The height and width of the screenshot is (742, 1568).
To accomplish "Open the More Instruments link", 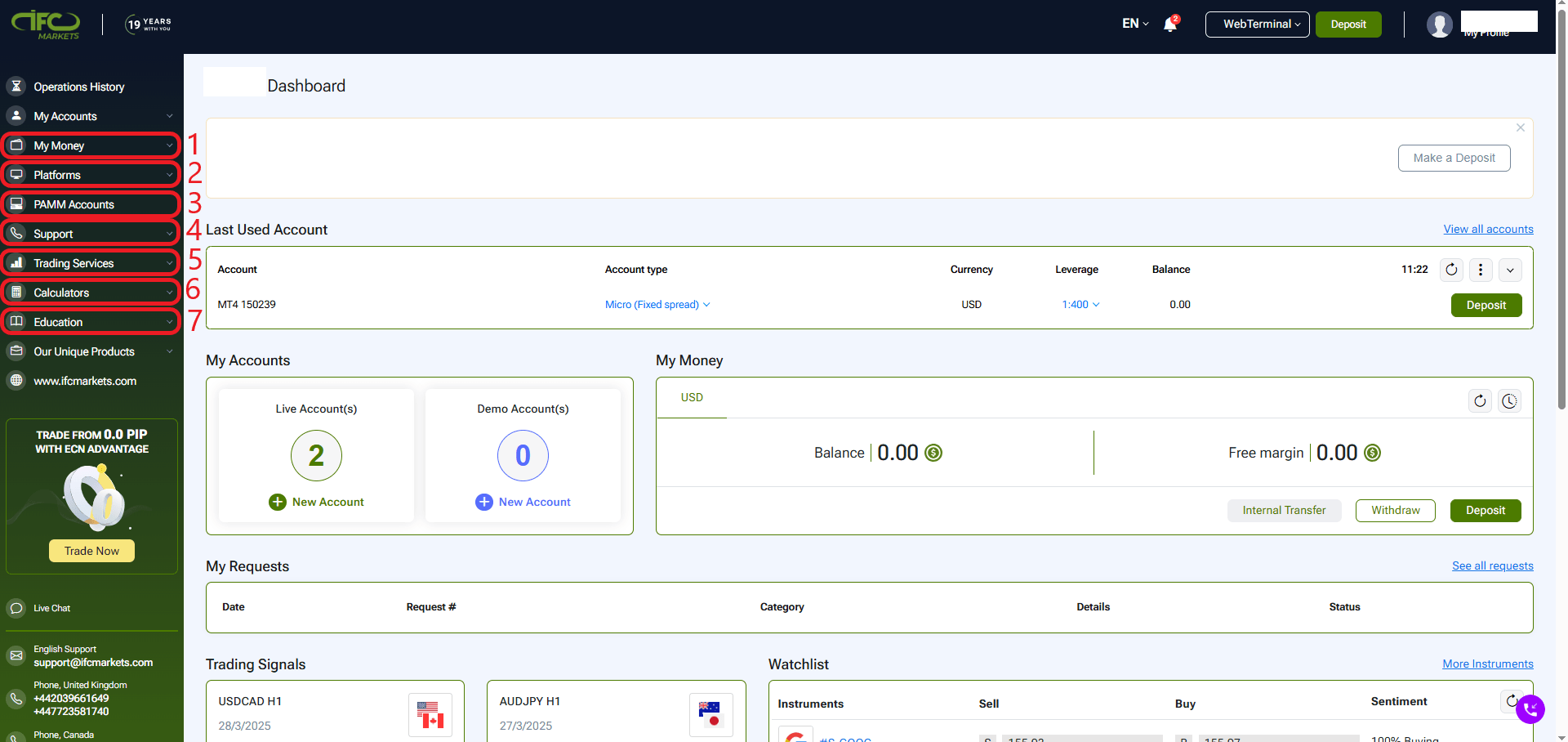I will coord(1488,664).
